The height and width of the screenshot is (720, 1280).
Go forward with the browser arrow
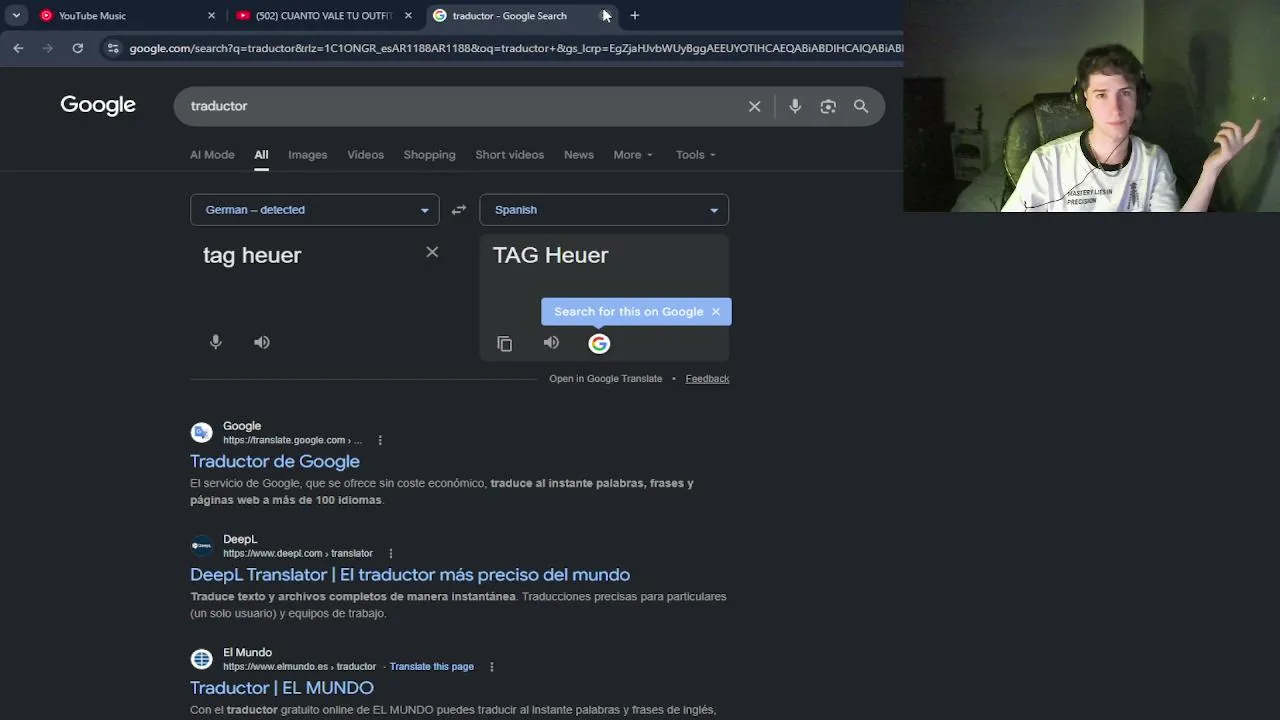(47, 48)
